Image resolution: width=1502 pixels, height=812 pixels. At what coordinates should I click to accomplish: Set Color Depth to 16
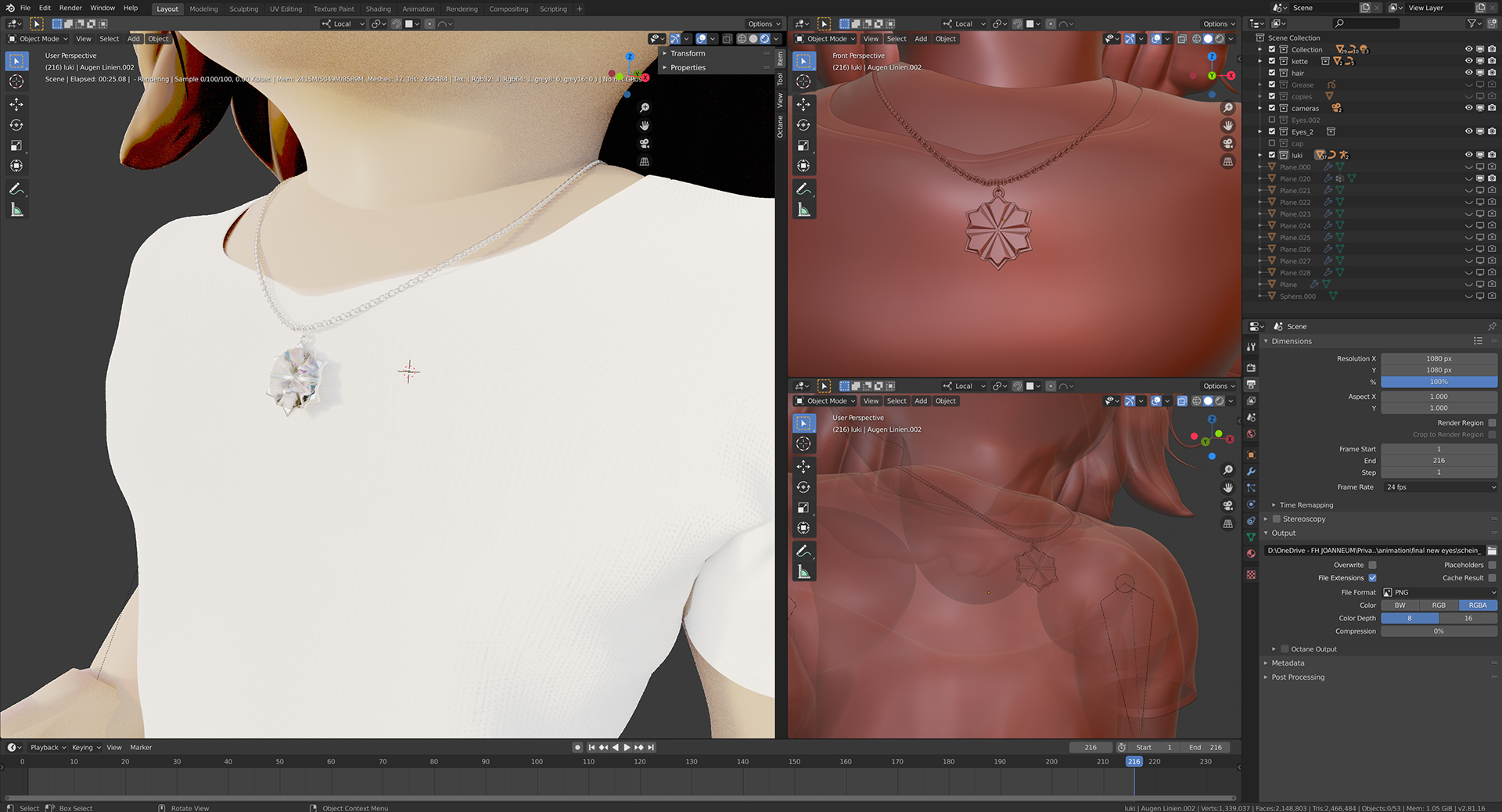pyautogui.click(x=1468, y=619)
